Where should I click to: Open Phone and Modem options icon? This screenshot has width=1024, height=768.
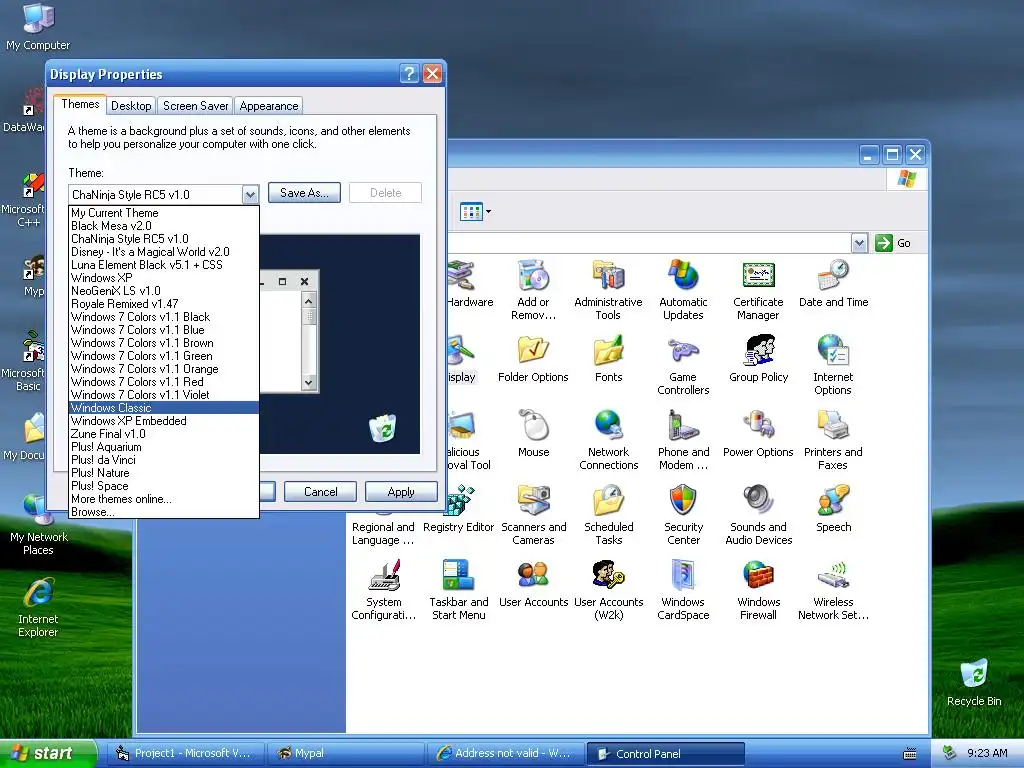(x=683, y=440)
